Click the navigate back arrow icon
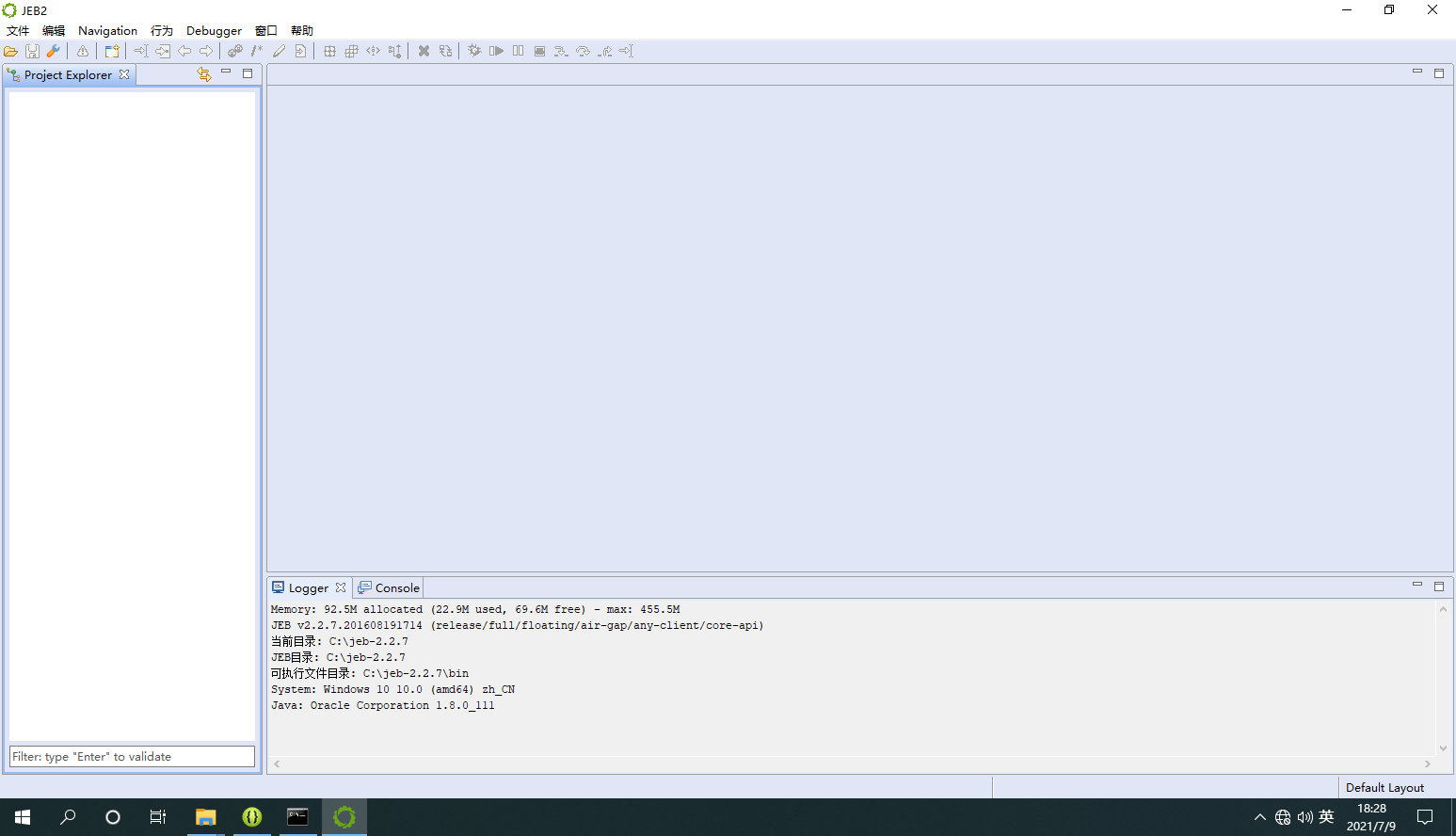Viewport: 1456px width, 836px height. coord(184,52)
